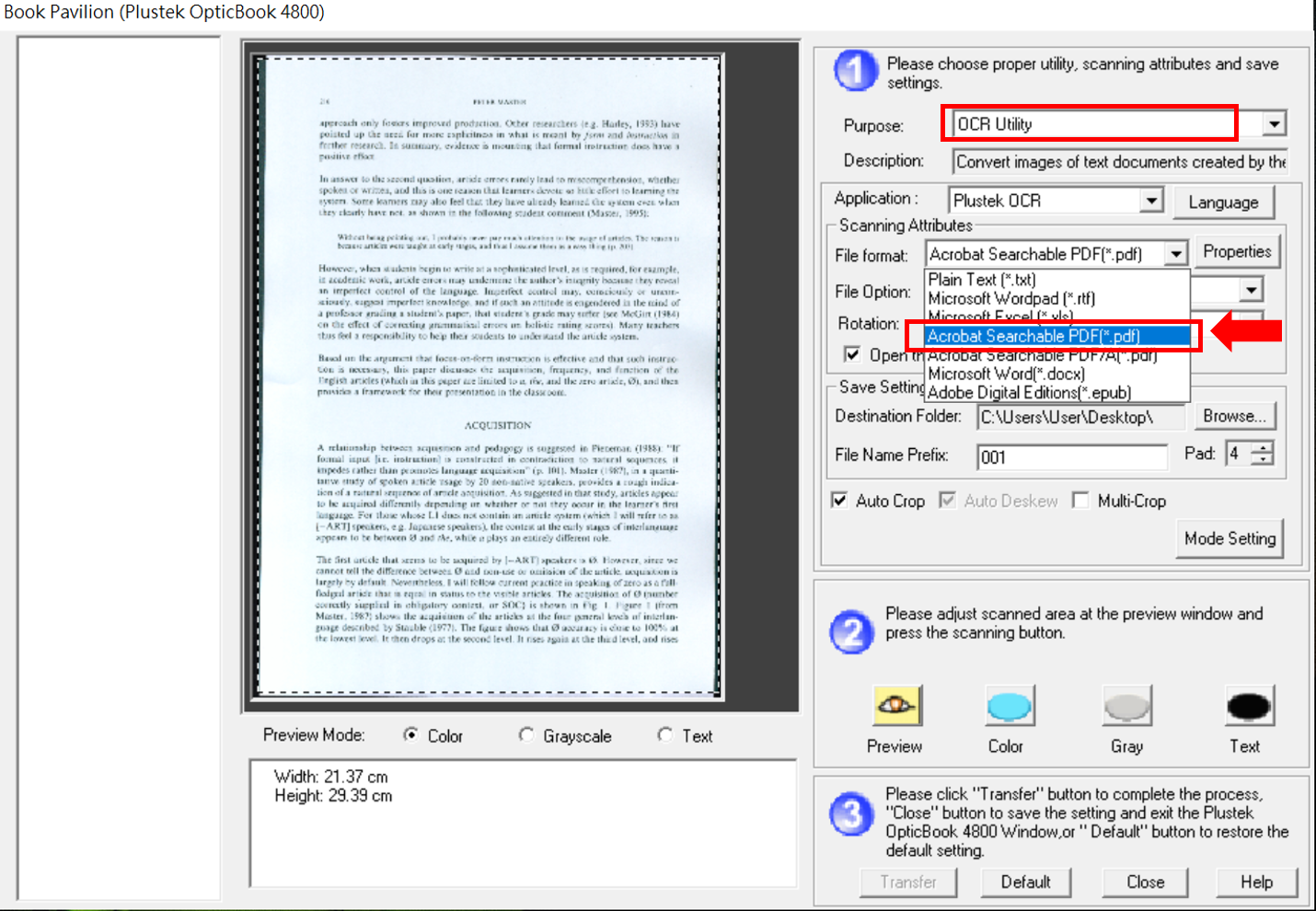Start a Text scan with the black oval icon
The height and width of the screenshot is (911, 1316).
pos(1248,707)
